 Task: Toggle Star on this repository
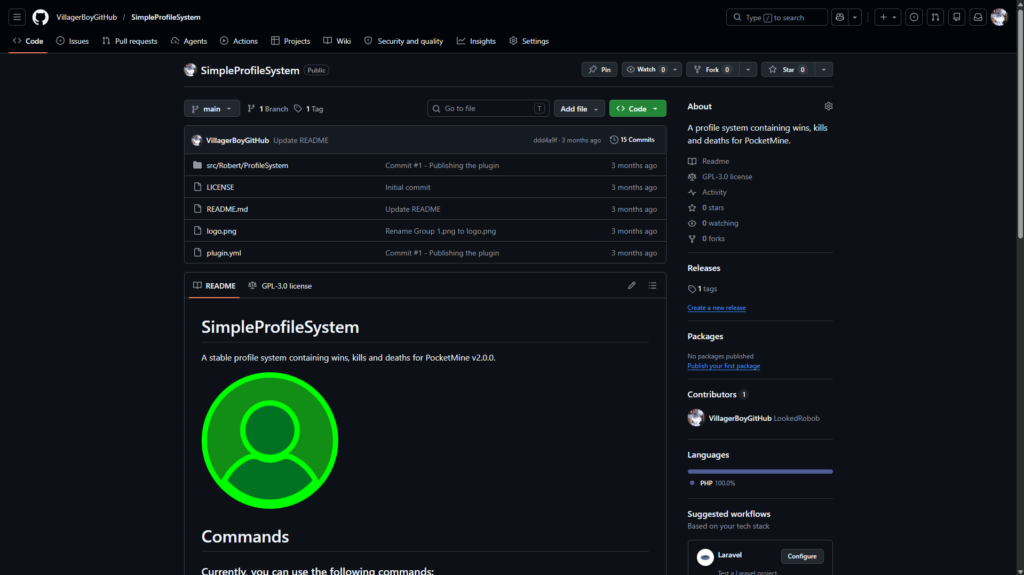pos(788,69)
